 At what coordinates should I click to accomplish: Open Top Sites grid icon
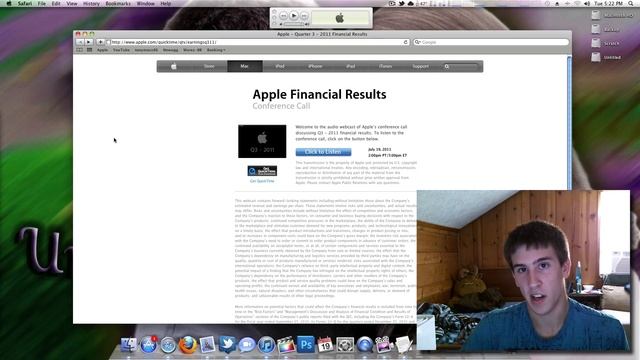(89, 50)
